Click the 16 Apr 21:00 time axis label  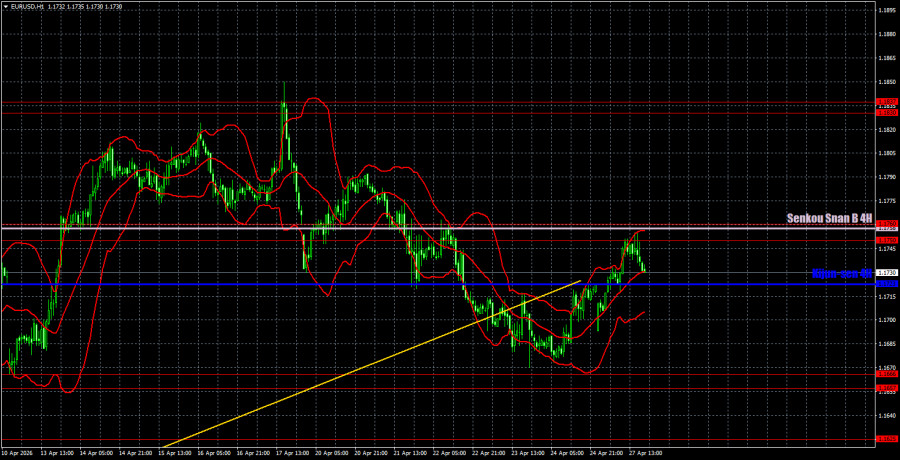pyautogui.click(x=255, y=453)
